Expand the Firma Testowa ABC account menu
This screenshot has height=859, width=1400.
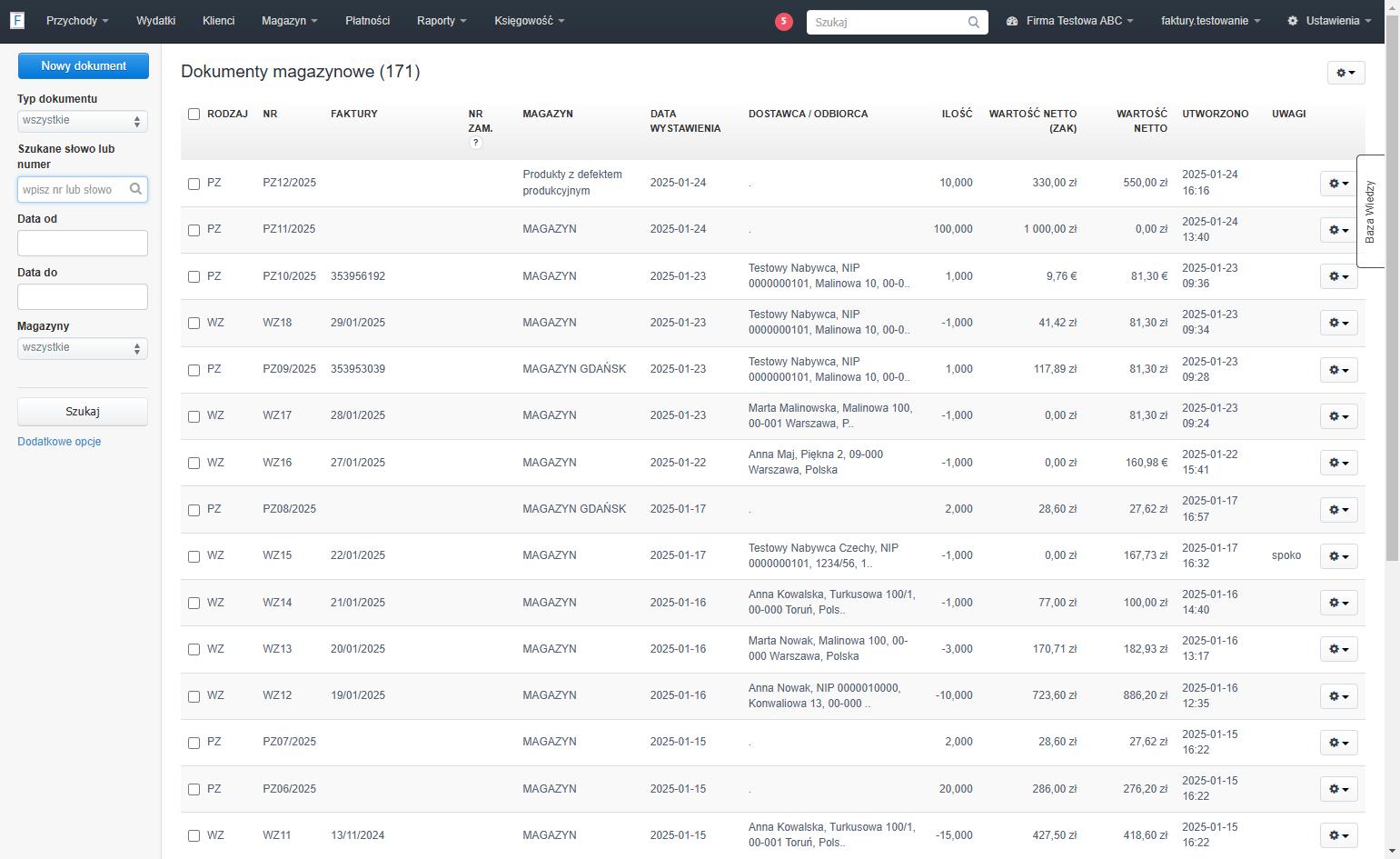point(1069,21)
